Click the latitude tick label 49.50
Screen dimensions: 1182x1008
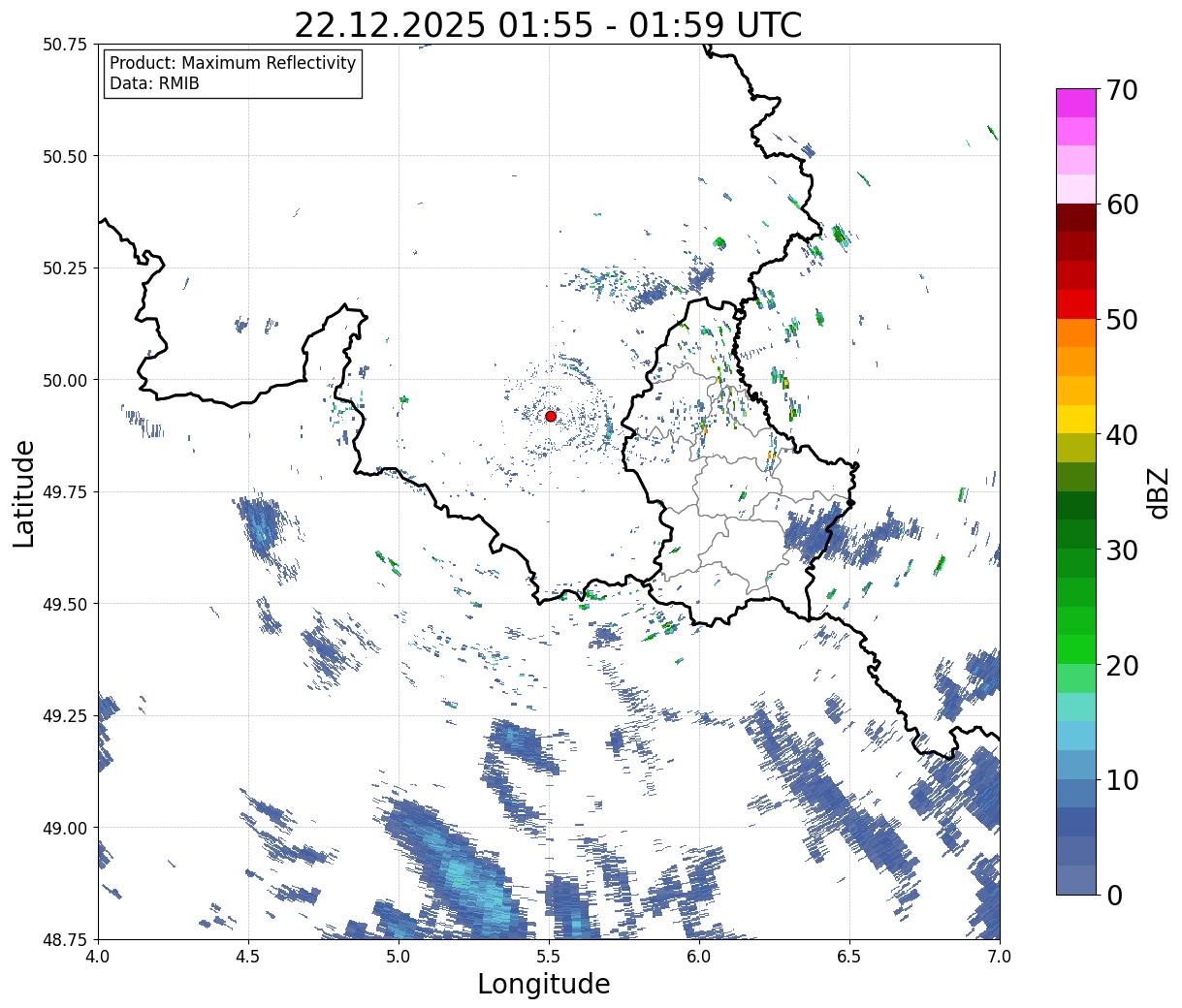pyautogui.click(x=65, y=604)
